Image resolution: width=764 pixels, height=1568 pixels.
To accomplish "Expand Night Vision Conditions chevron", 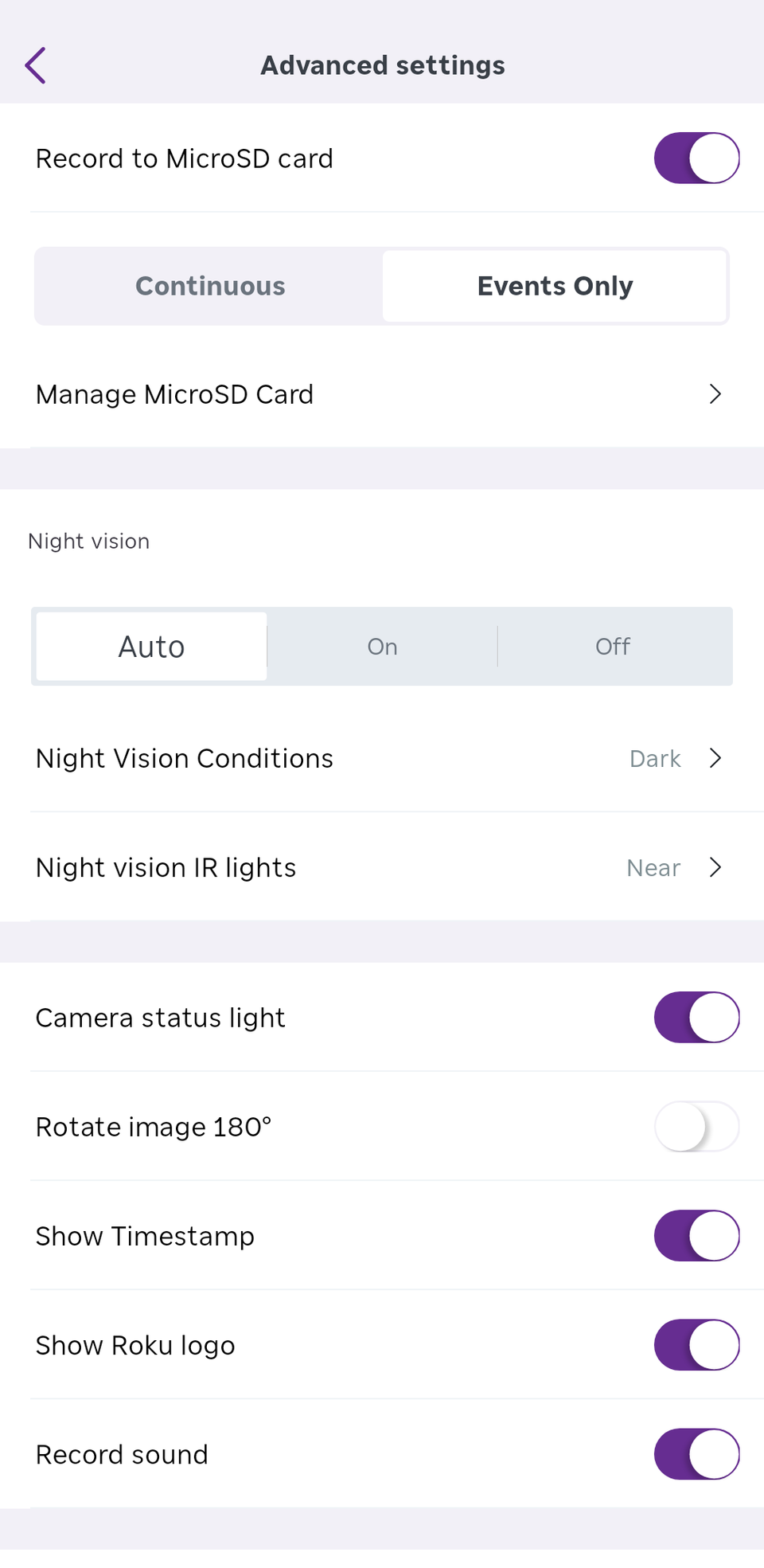I will pyautogui.click(x=715, y=758).
